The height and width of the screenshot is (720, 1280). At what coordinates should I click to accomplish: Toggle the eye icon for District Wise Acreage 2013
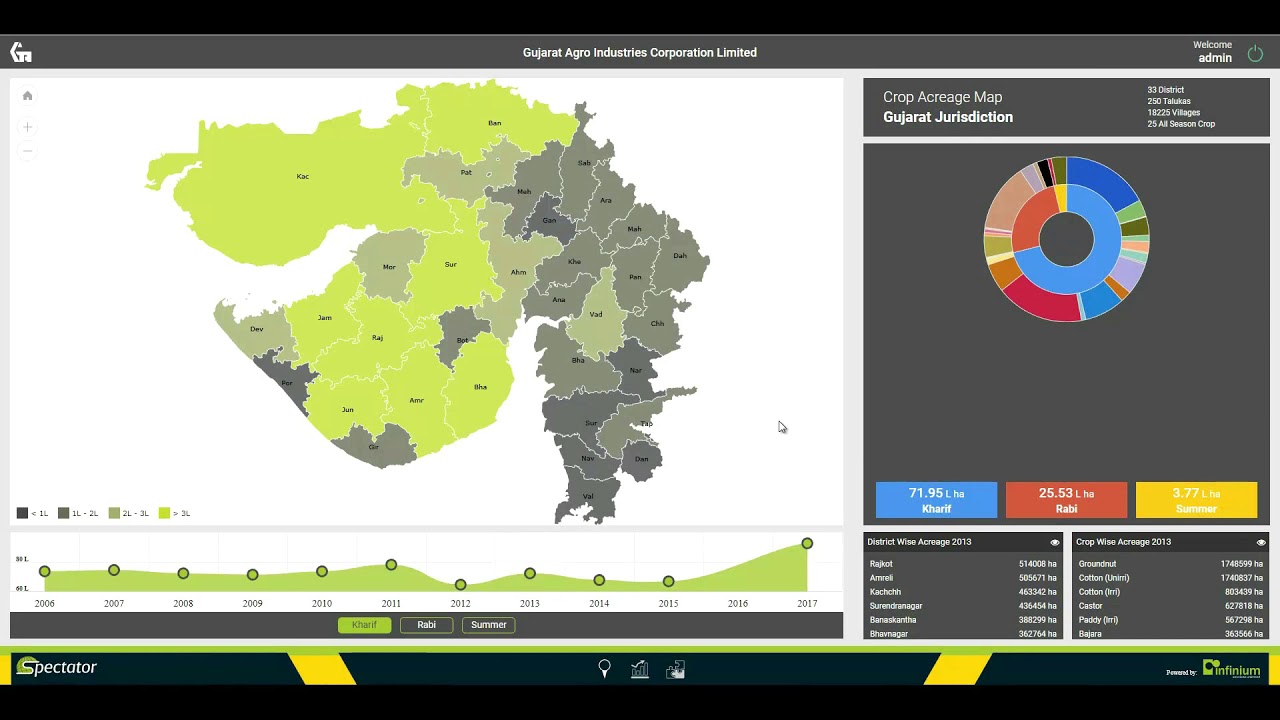(x=1054, y=542)
